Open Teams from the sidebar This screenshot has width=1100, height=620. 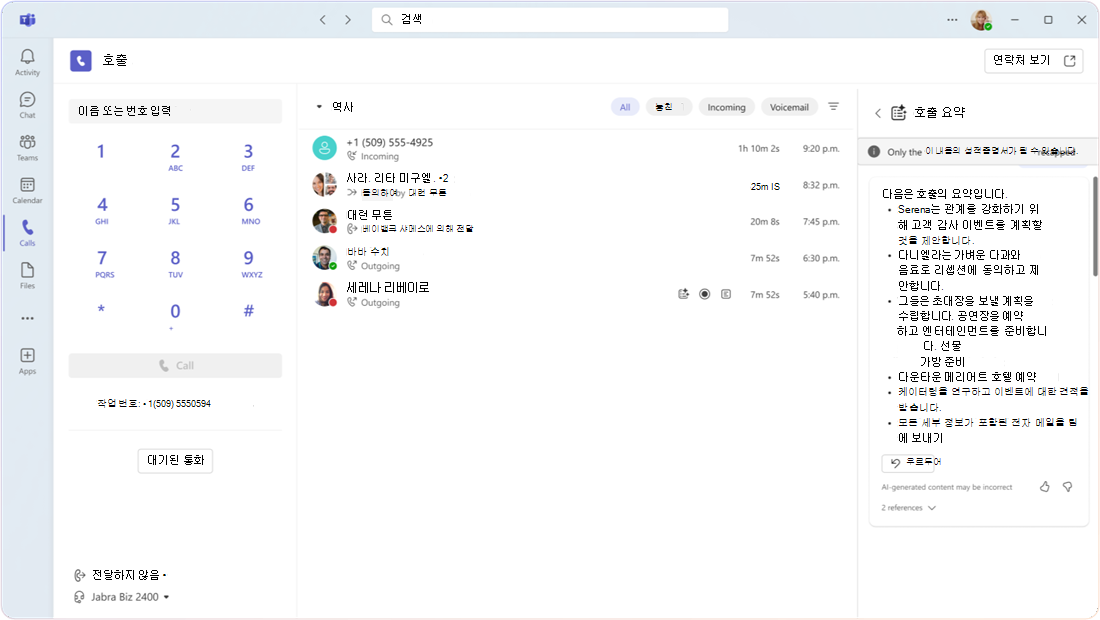(27, 147)
